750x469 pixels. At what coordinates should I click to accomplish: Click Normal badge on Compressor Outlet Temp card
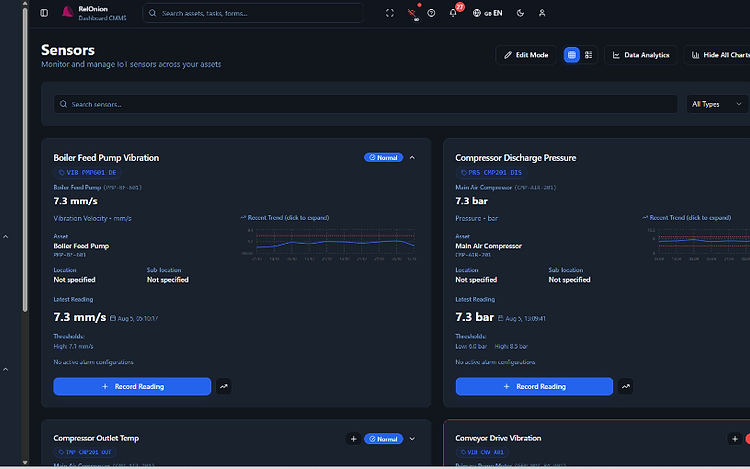(x=384, y=439)
